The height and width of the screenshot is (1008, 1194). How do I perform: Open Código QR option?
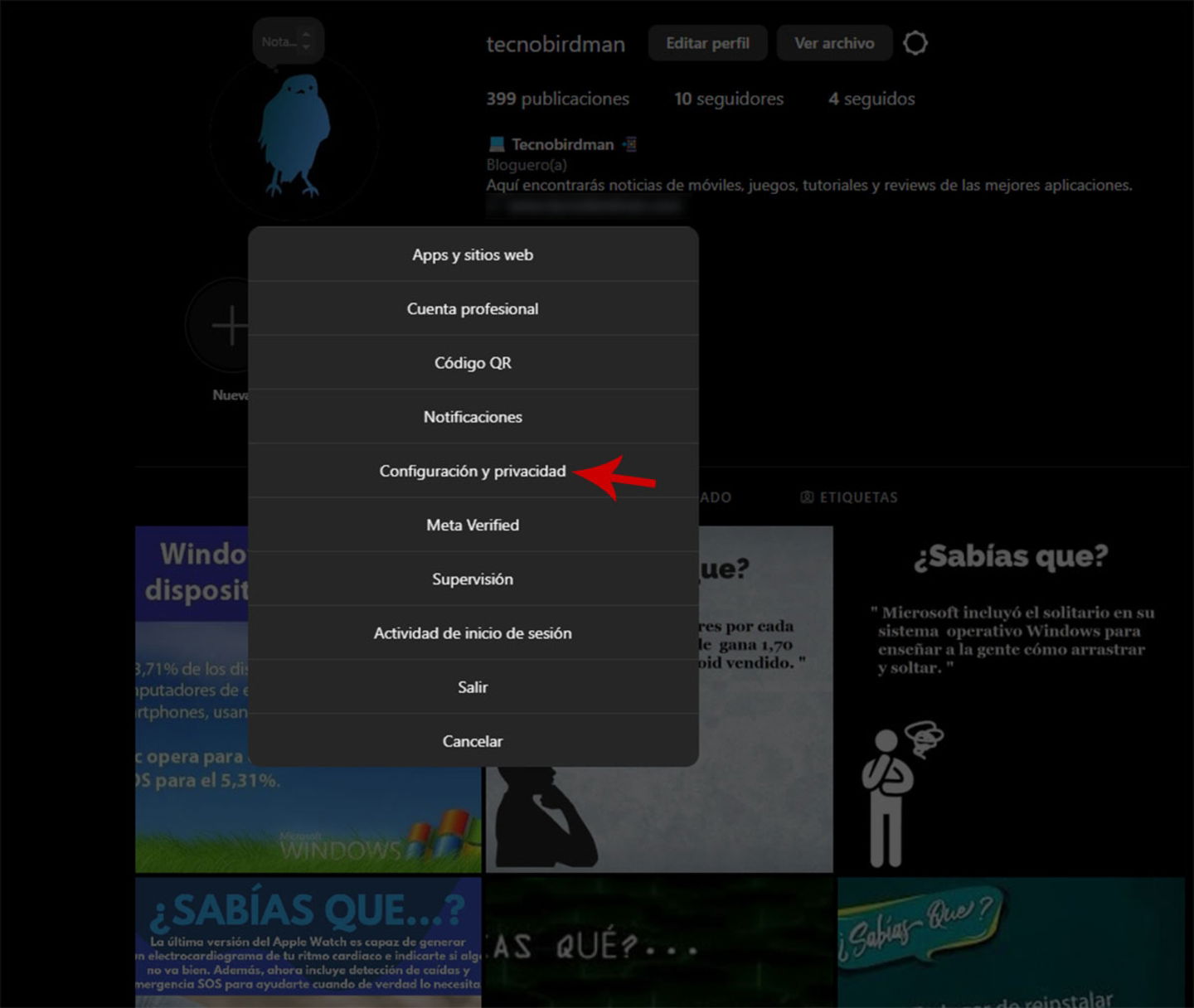tap(473, 362)
